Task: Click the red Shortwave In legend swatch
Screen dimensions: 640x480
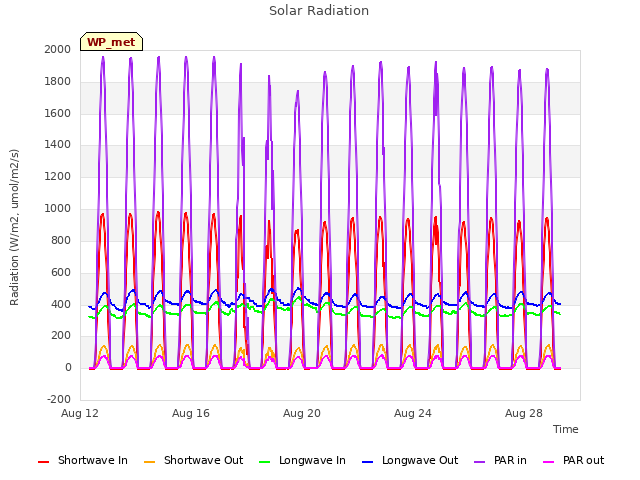Action: (x=43, y=462)
